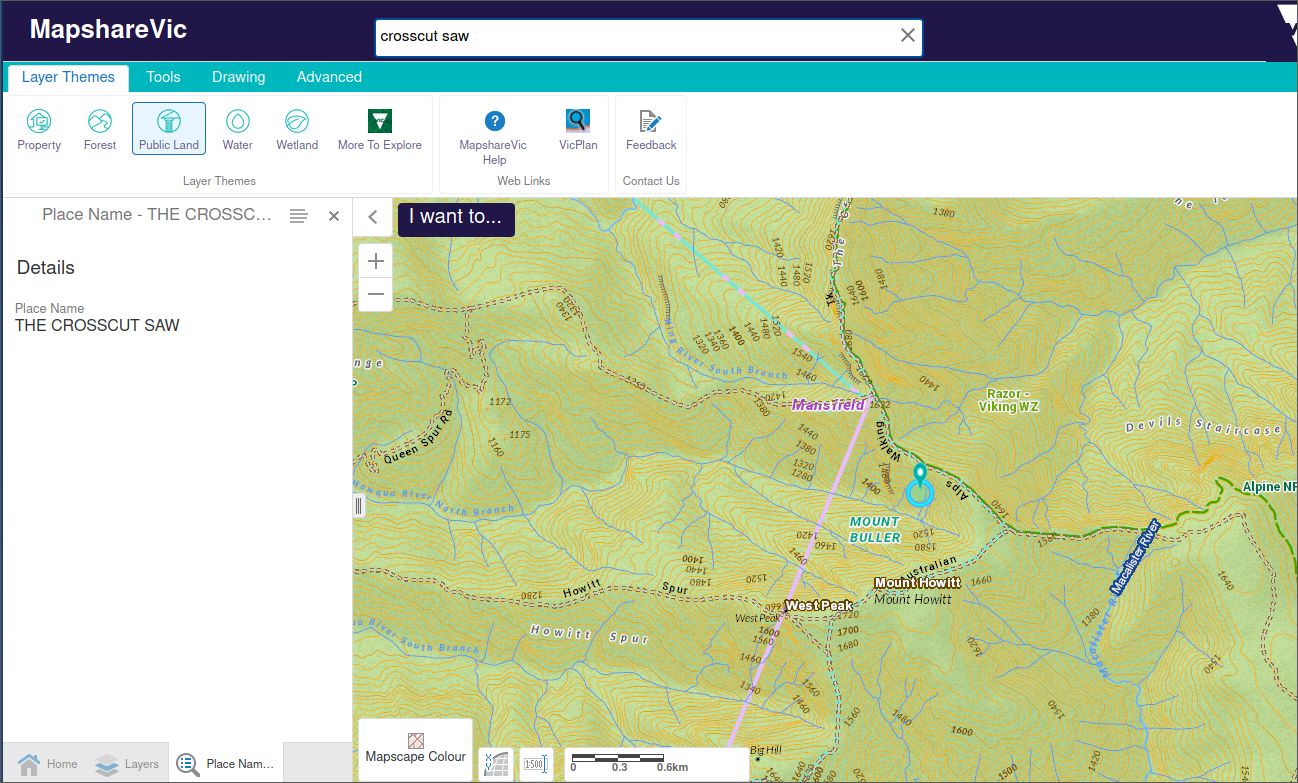Clear the search box text
Screen dimensions: 1298x783
[907, 36]
